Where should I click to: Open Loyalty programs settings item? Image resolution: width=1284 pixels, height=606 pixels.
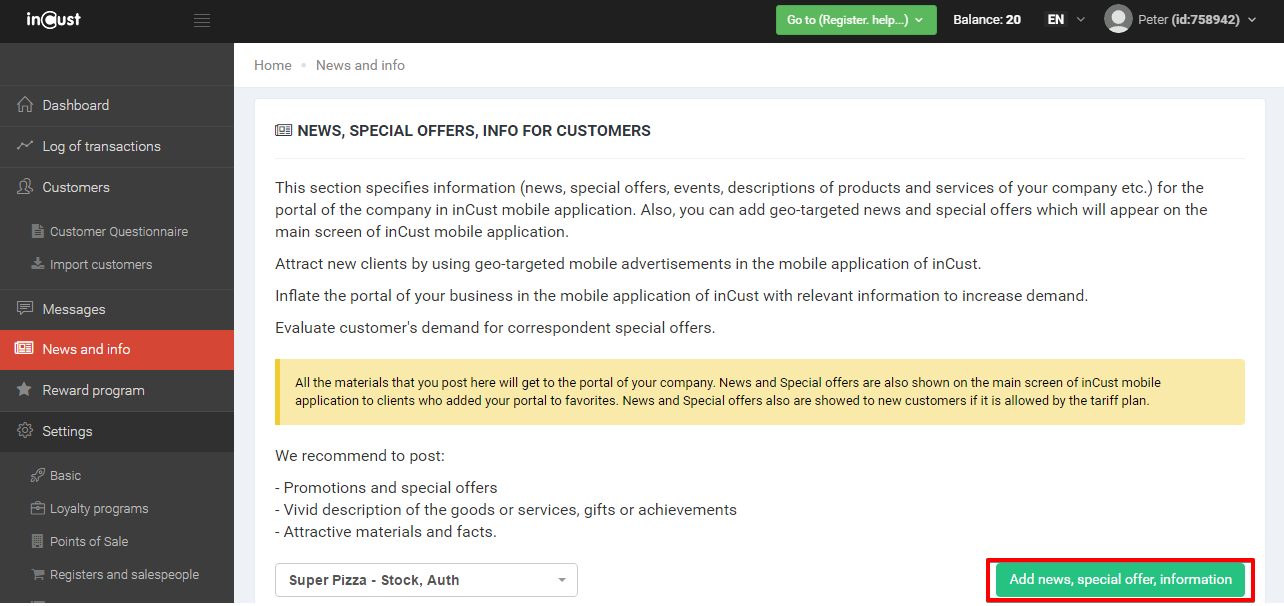[99, 508]
